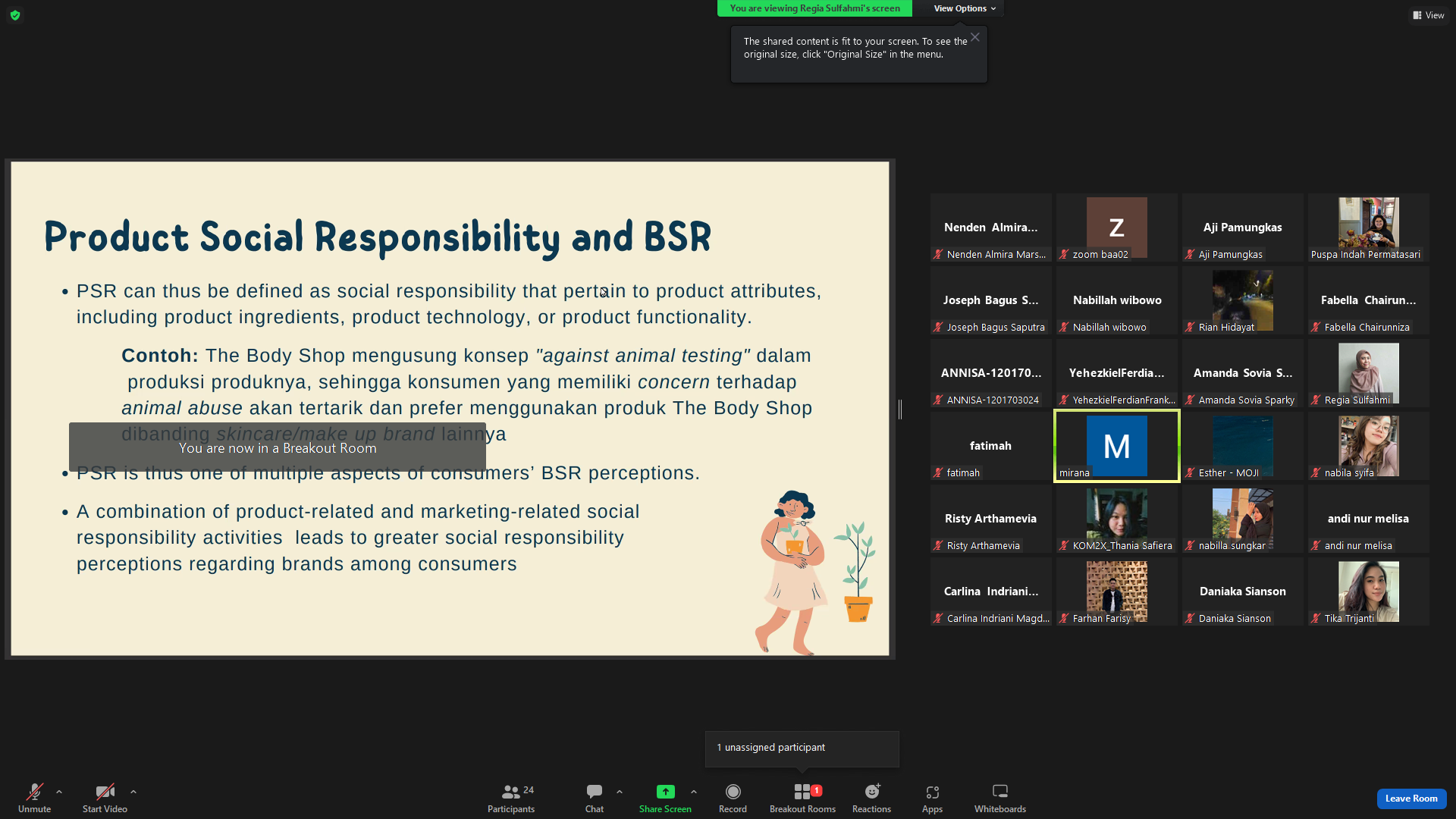Screen dimensions: 1456x819
Task: Select Rian Hidayat video tile
Action: (1243, 300)
